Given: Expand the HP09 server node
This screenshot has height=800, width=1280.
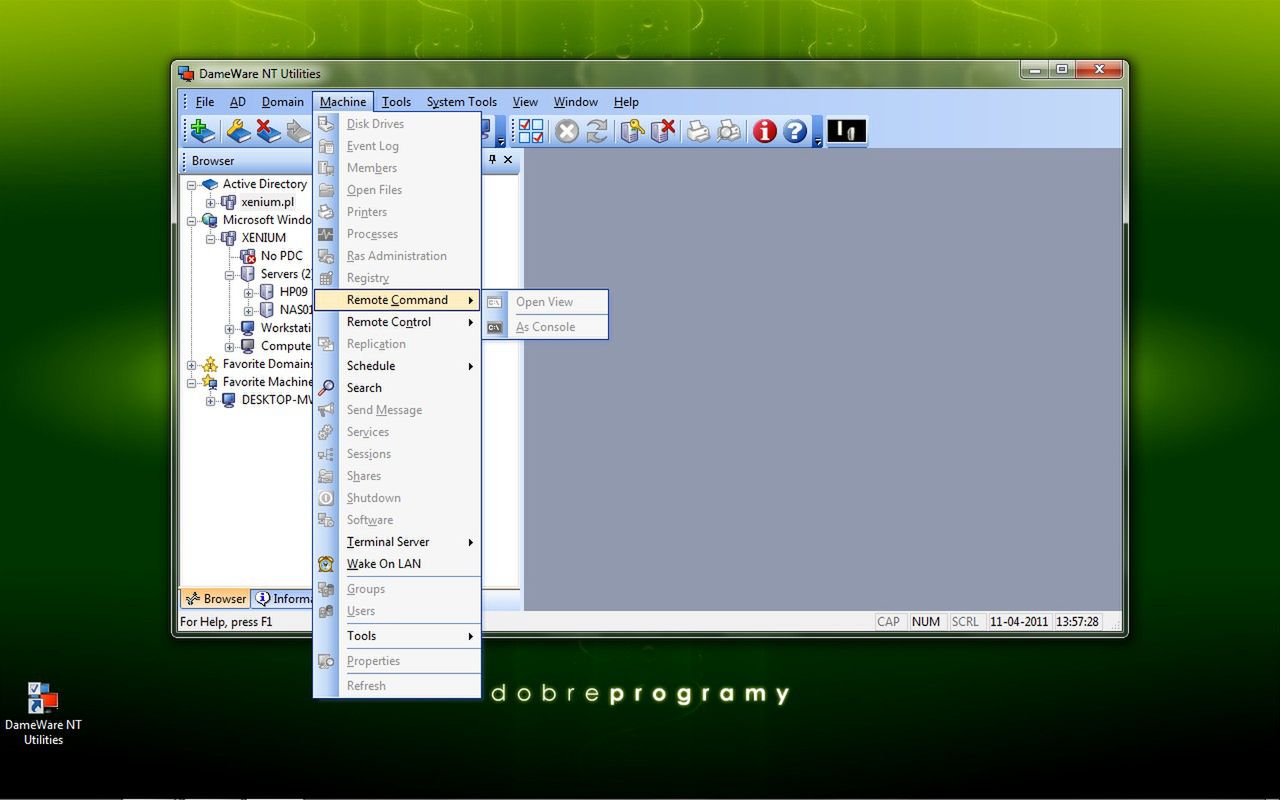Looking at the screenshot, I should coord(249,292).
